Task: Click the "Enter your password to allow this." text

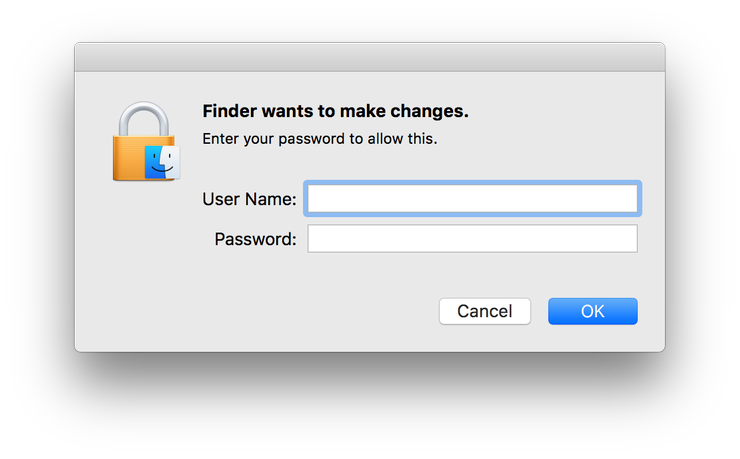Action: (x=320, y=139)
